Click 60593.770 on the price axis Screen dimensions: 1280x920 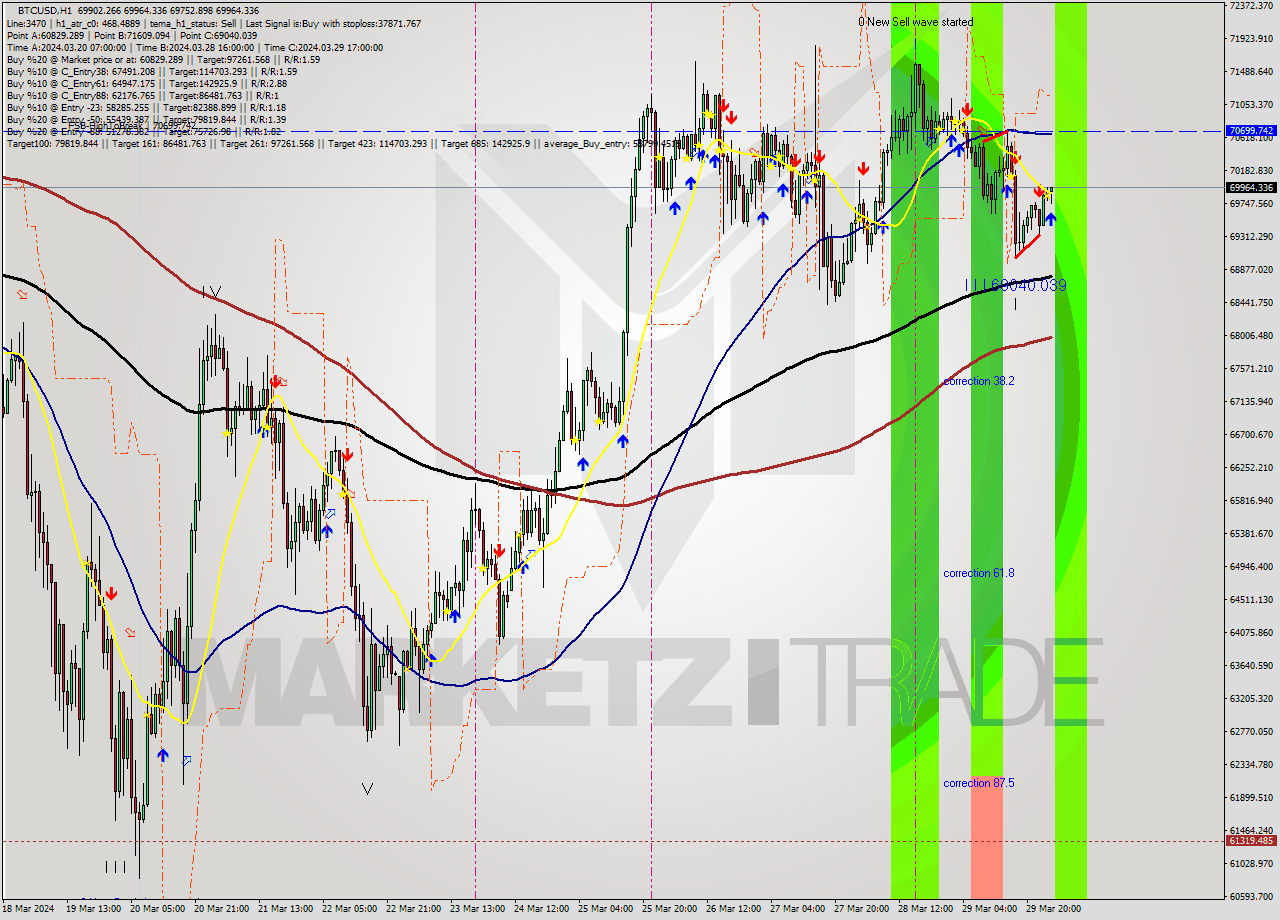coord(1251,896)
